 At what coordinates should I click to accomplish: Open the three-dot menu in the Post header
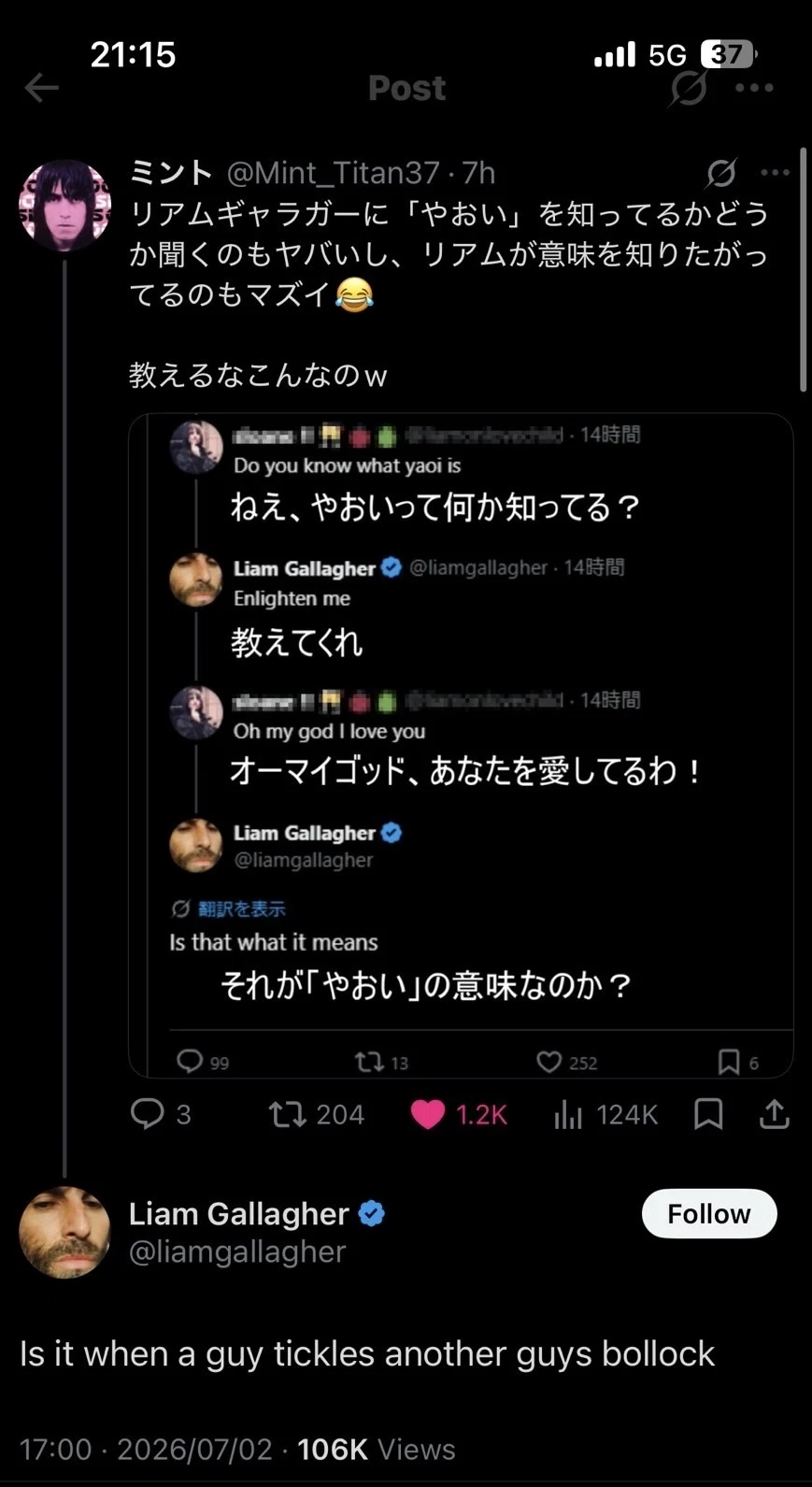(754, 88)
